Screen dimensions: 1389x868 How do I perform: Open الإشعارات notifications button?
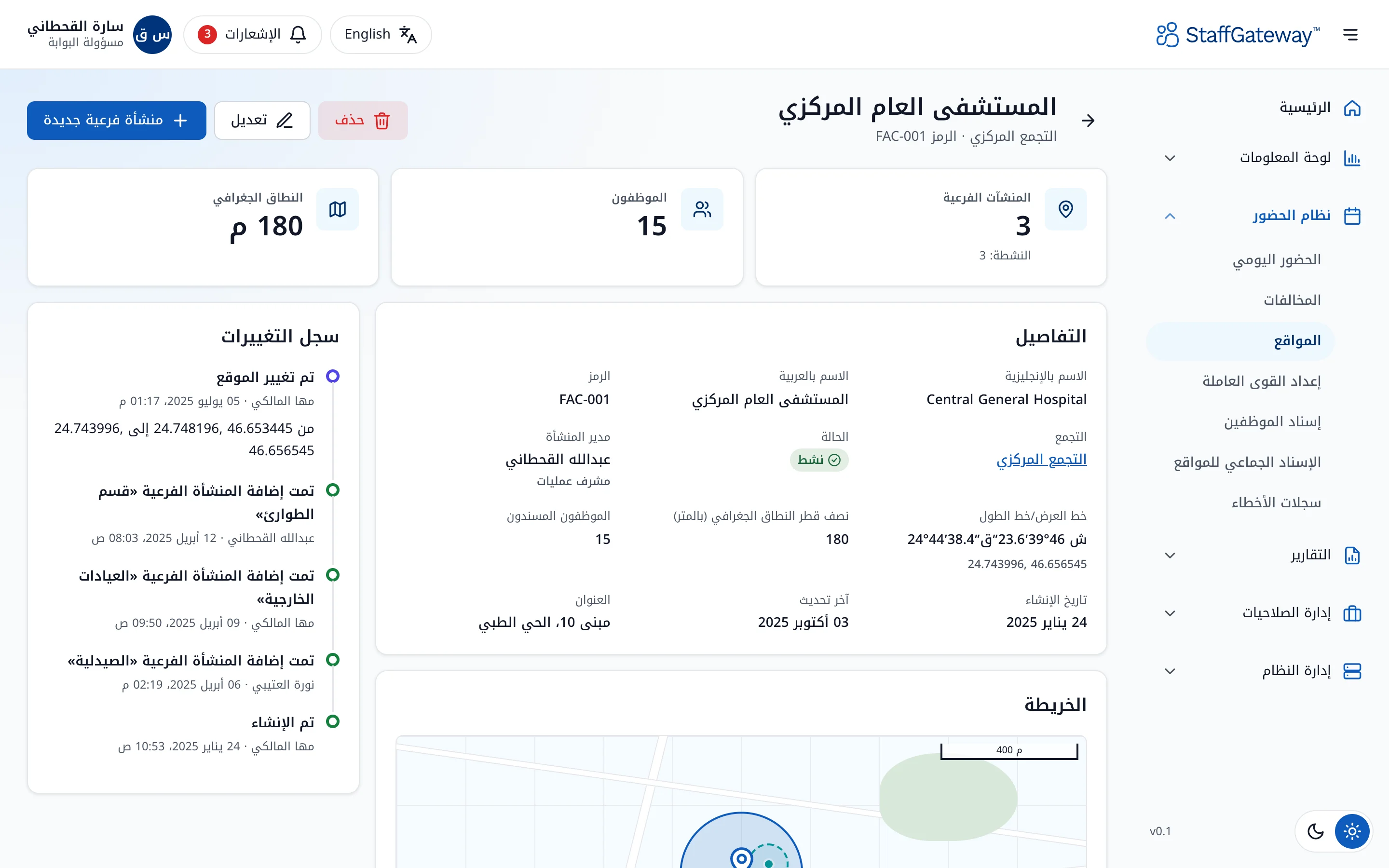pyautogui.click(x=253, y=34)
